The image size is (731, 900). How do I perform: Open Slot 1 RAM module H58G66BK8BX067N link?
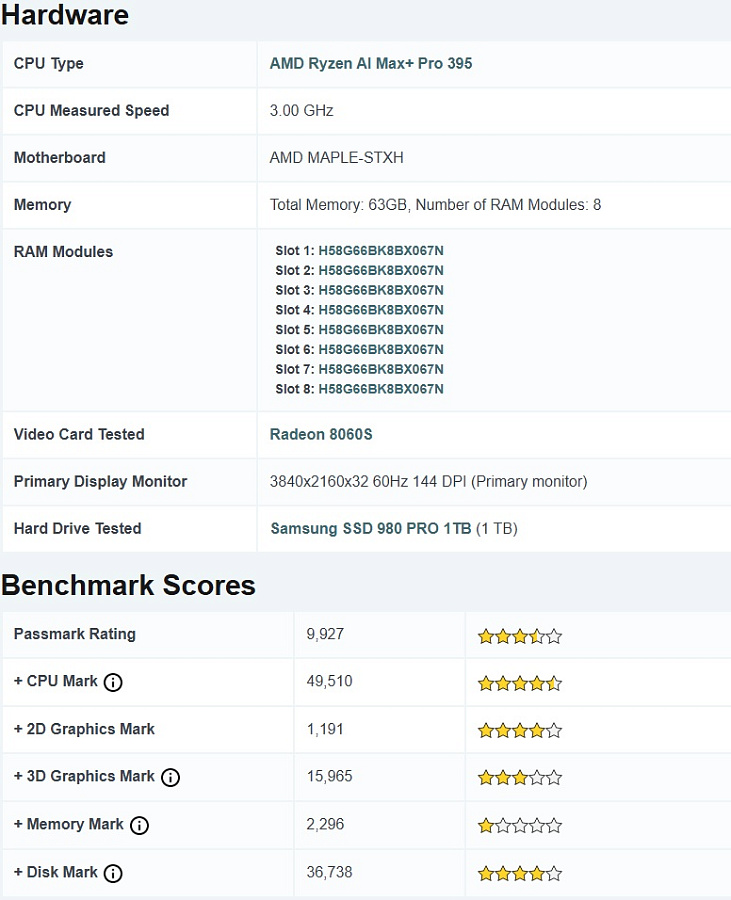tap(381, 251)
